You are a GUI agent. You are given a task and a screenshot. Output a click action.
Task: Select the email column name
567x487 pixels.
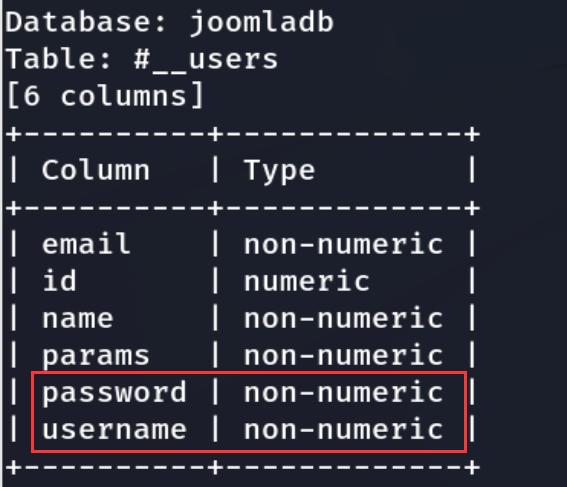pyautogui.click(x=86, y=244)
